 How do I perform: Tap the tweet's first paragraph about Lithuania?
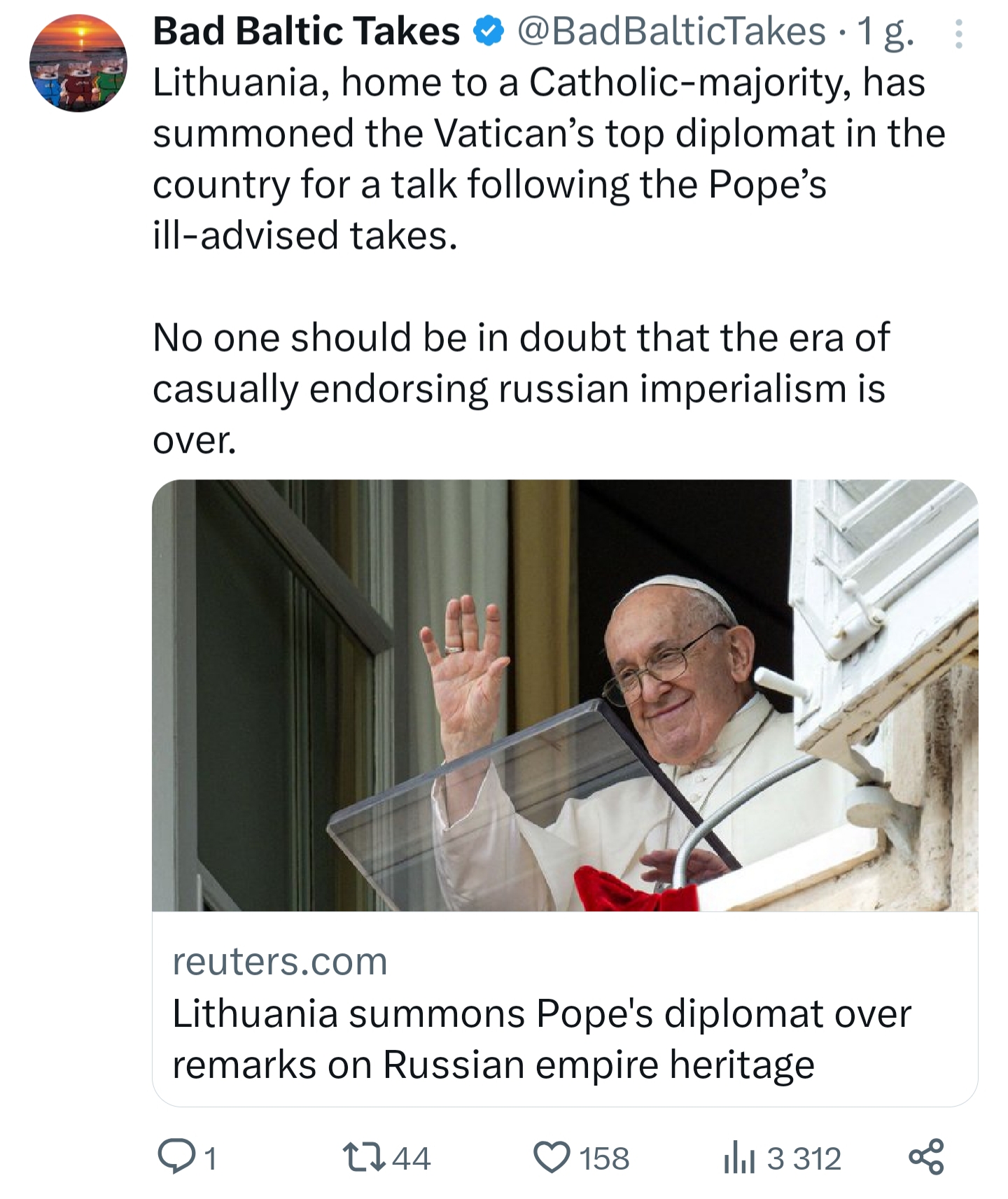coord(549,159)
